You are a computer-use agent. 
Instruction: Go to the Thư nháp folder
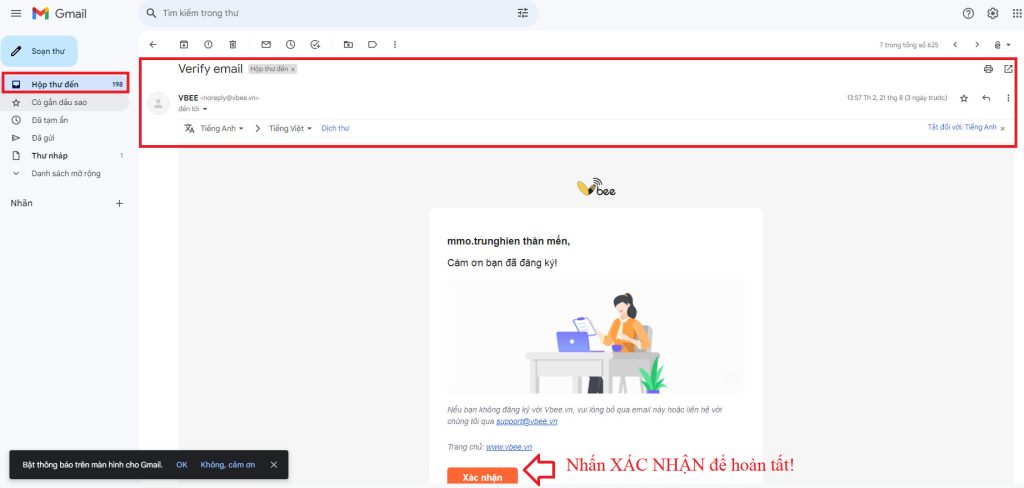point(49,155)
